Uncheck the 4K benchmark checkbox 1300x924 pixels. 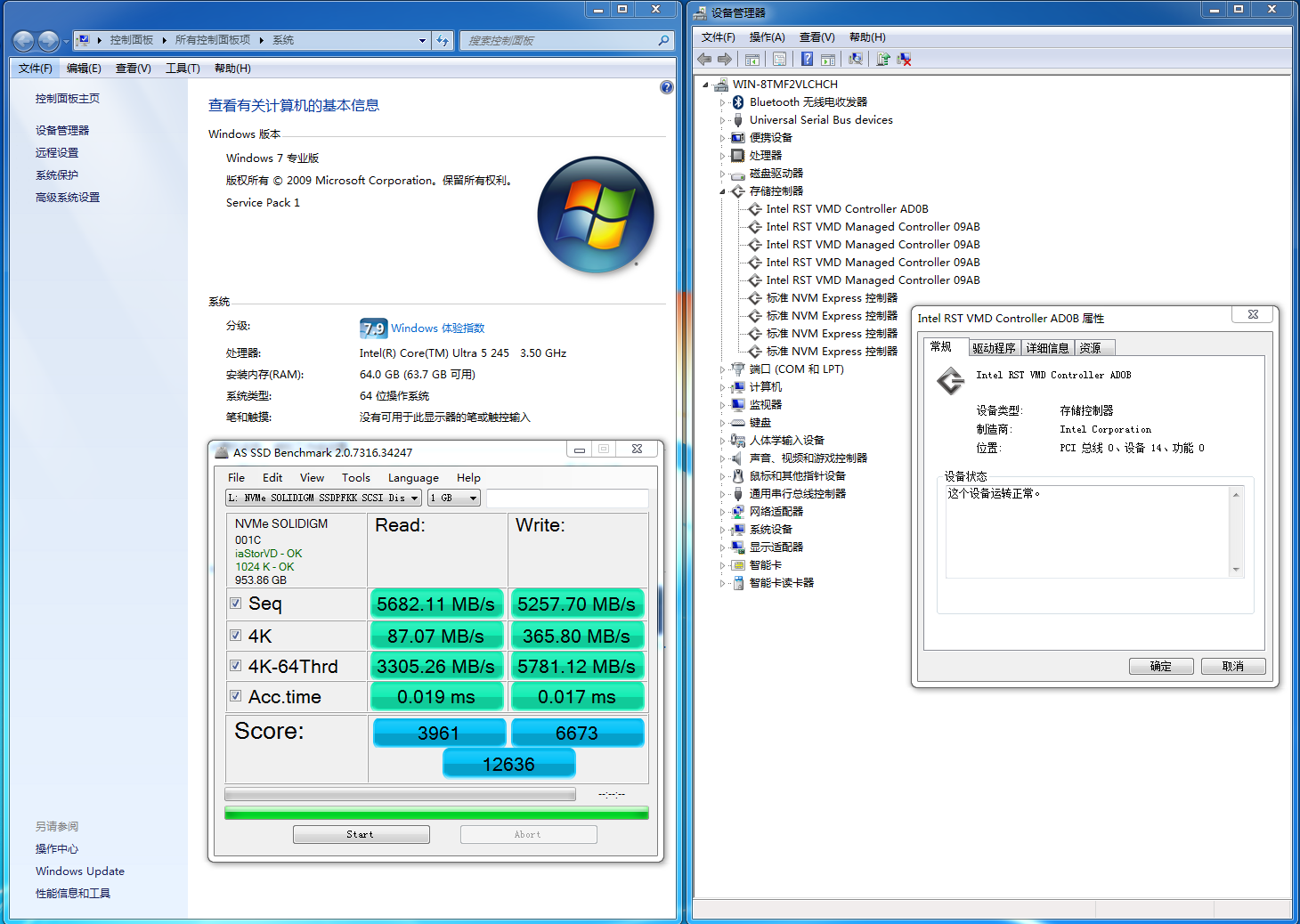[x=236, y=636]
